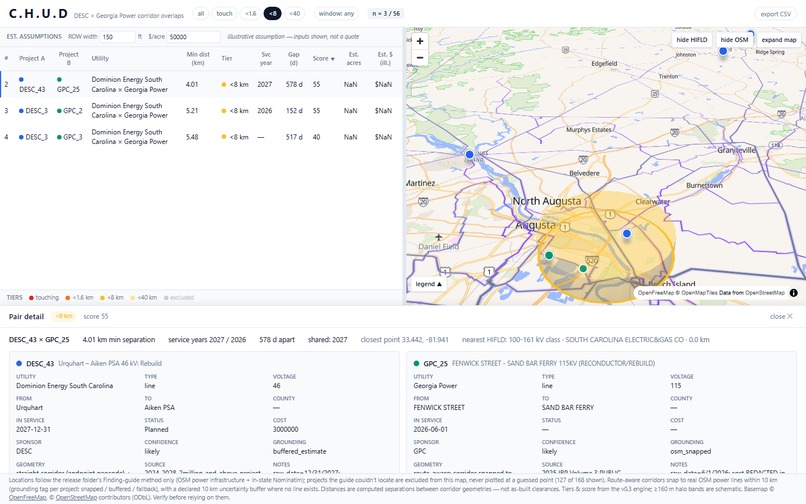Select the 'touch' tier filter

[224, 14]
